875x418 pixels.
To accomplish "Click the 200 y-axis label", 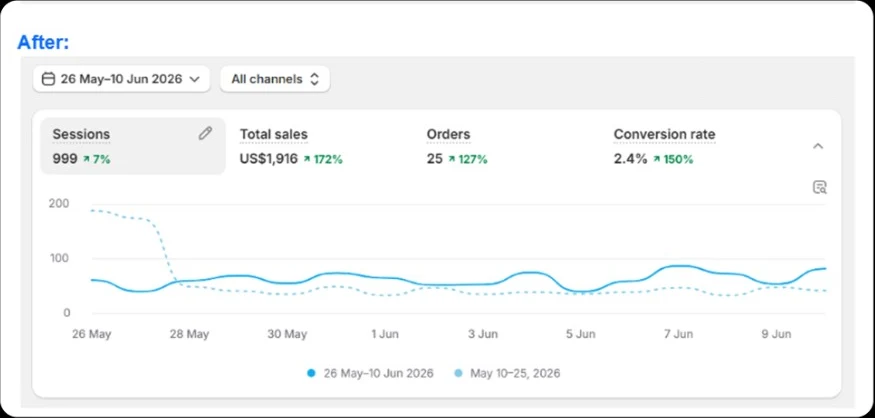I will [x=59, y=204].
